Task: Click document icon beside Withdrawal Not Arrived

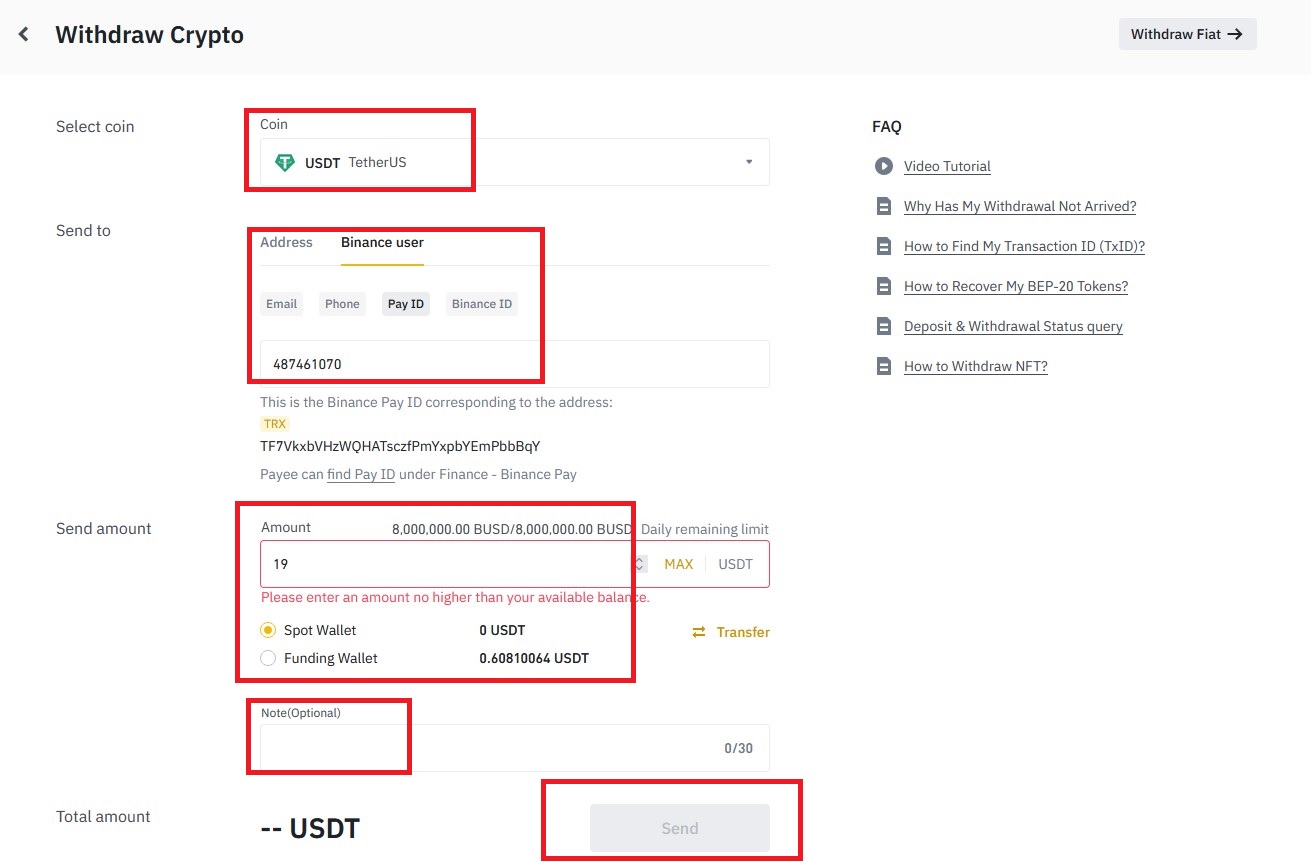Action: click(x=884, y=206)
